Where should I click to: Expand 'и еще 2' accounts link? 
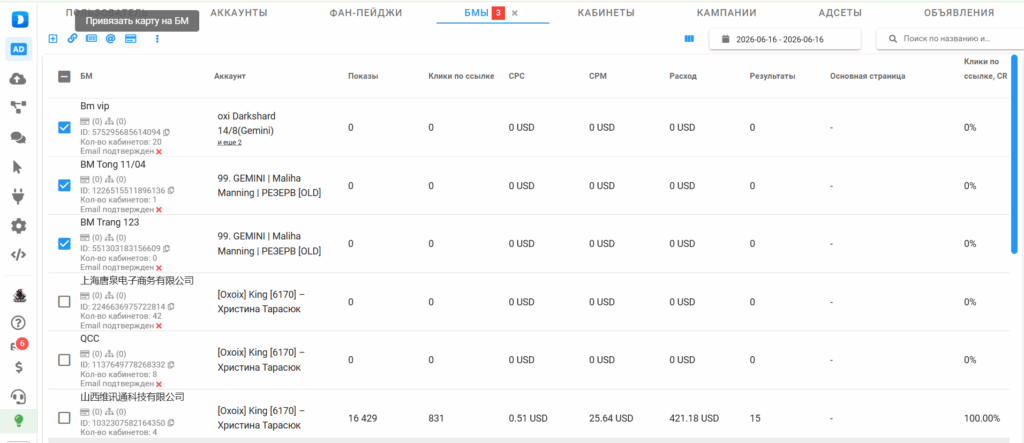[x=230, y=142]
